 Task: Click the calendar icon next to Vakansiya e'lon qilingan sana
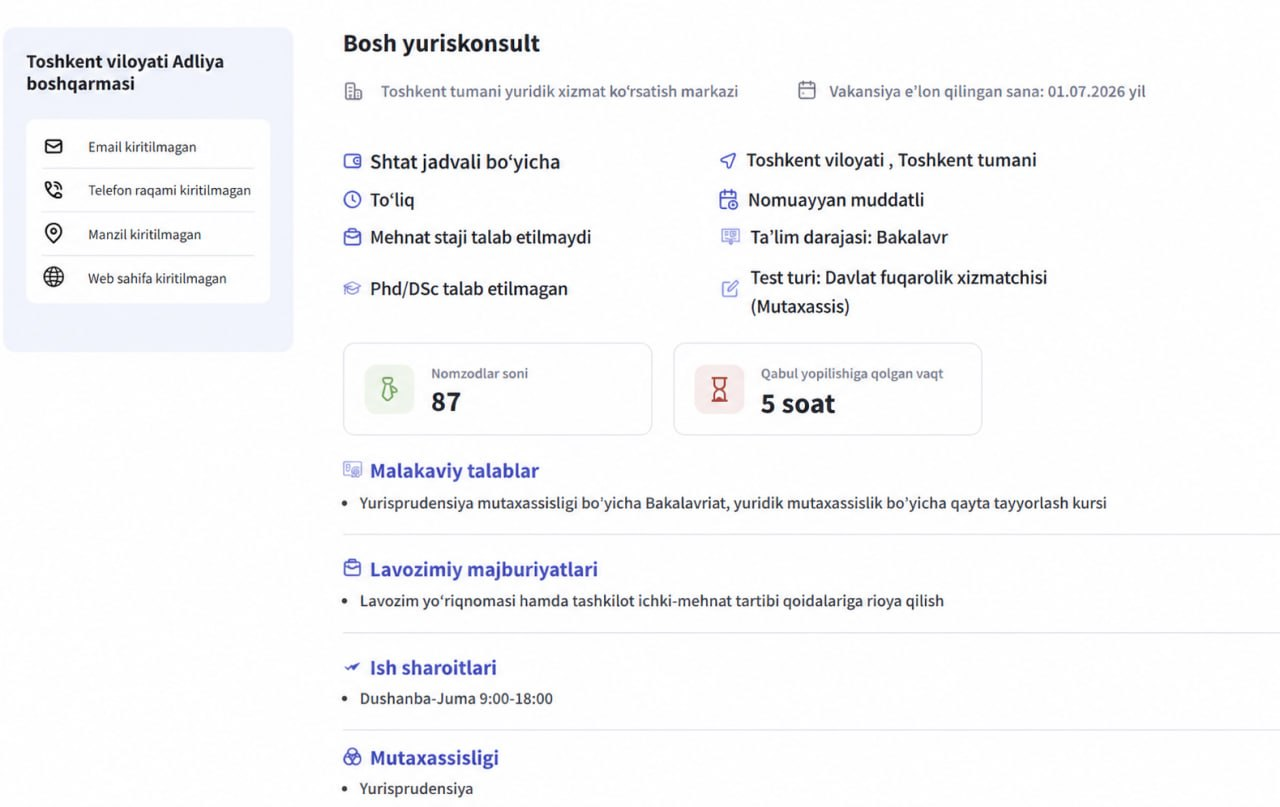pyautogui.click(x=807, y=91)
